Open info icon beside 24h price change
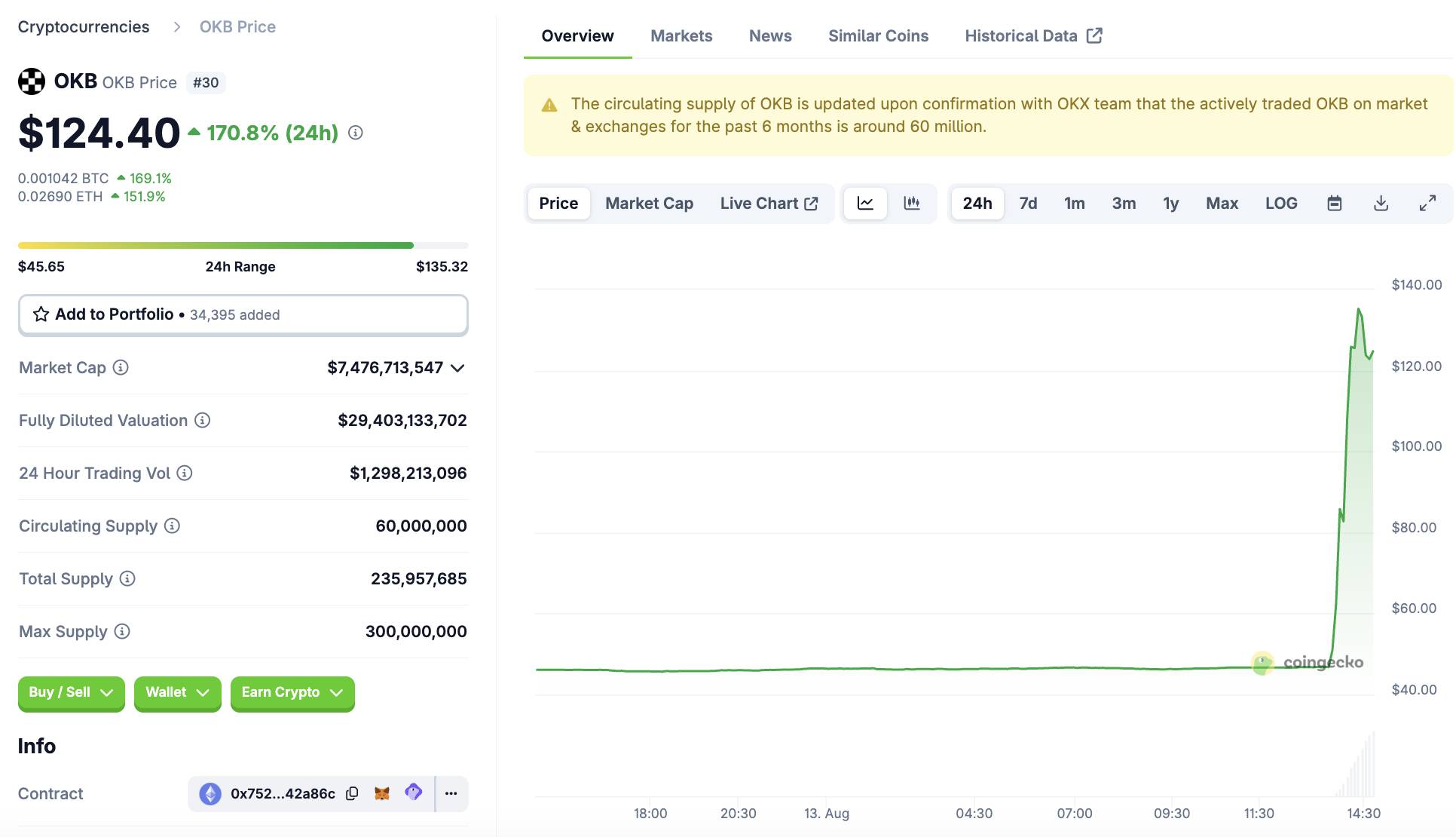This screenshot has height=837, width=1456. click(356, 133)
